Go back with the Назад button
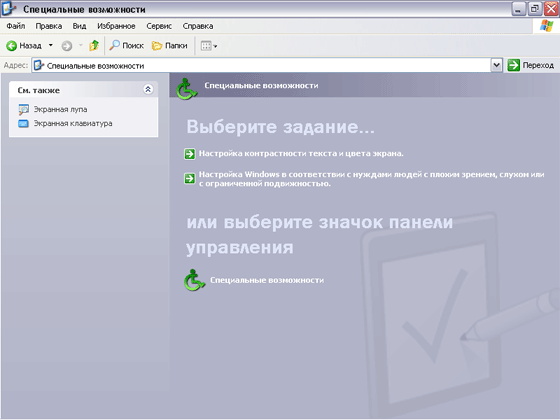560x420 pixels. (24, 46)
